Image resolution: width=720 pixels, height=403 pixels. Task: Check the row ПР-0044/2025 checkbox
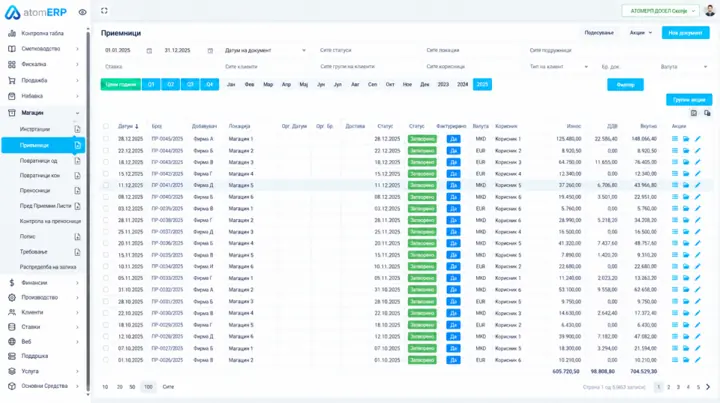pyautogui.click(x=106, y=151)
